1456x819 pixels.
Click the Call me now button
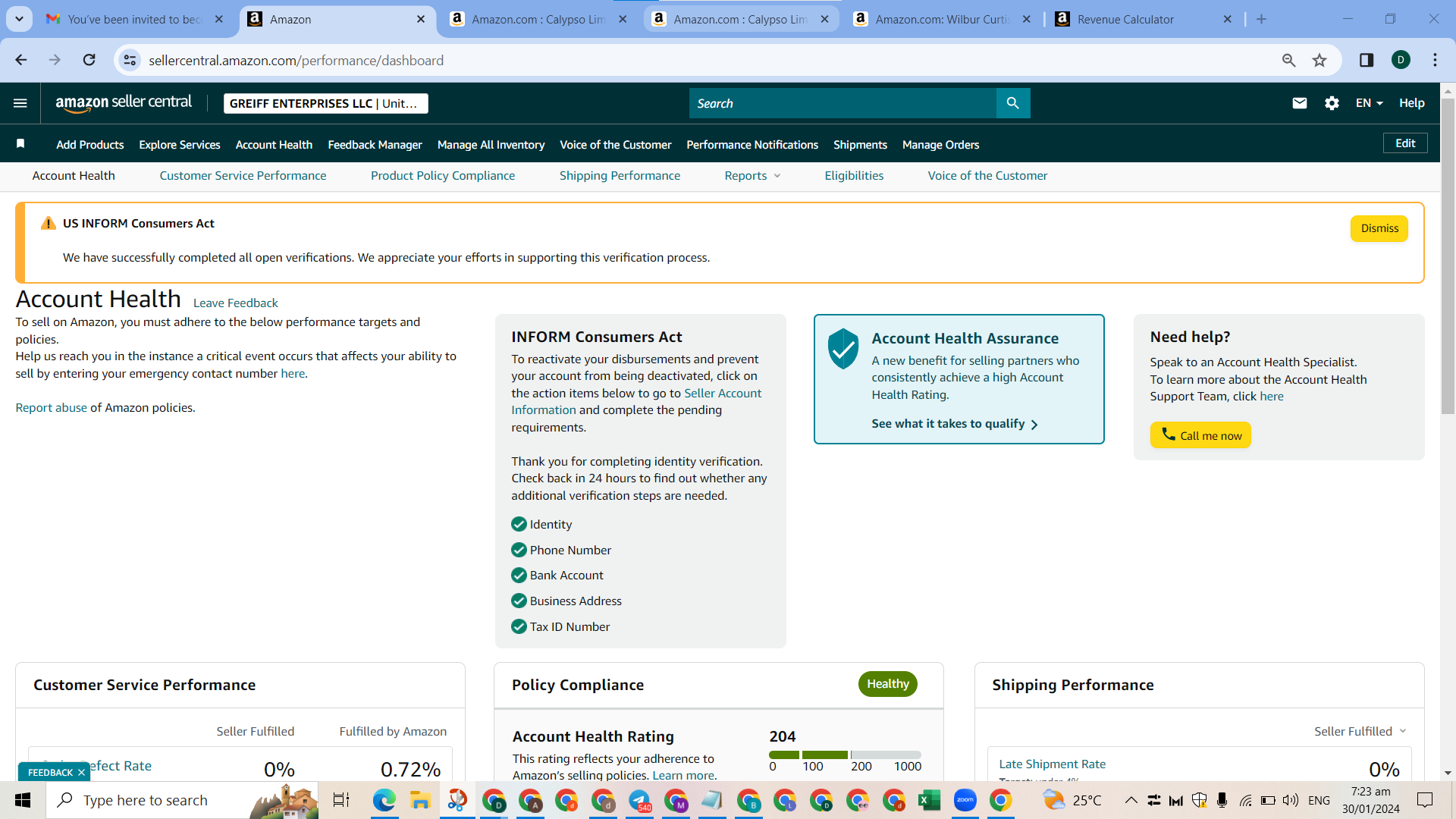(x=1200, y=435)
